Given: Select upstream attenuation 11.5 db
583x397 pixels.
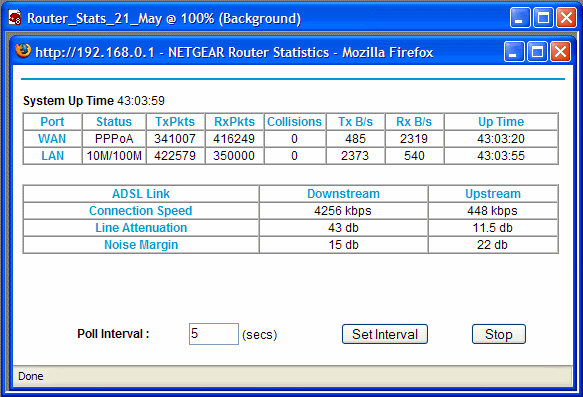Looking at the screenshot, I should tap(492, 228).
